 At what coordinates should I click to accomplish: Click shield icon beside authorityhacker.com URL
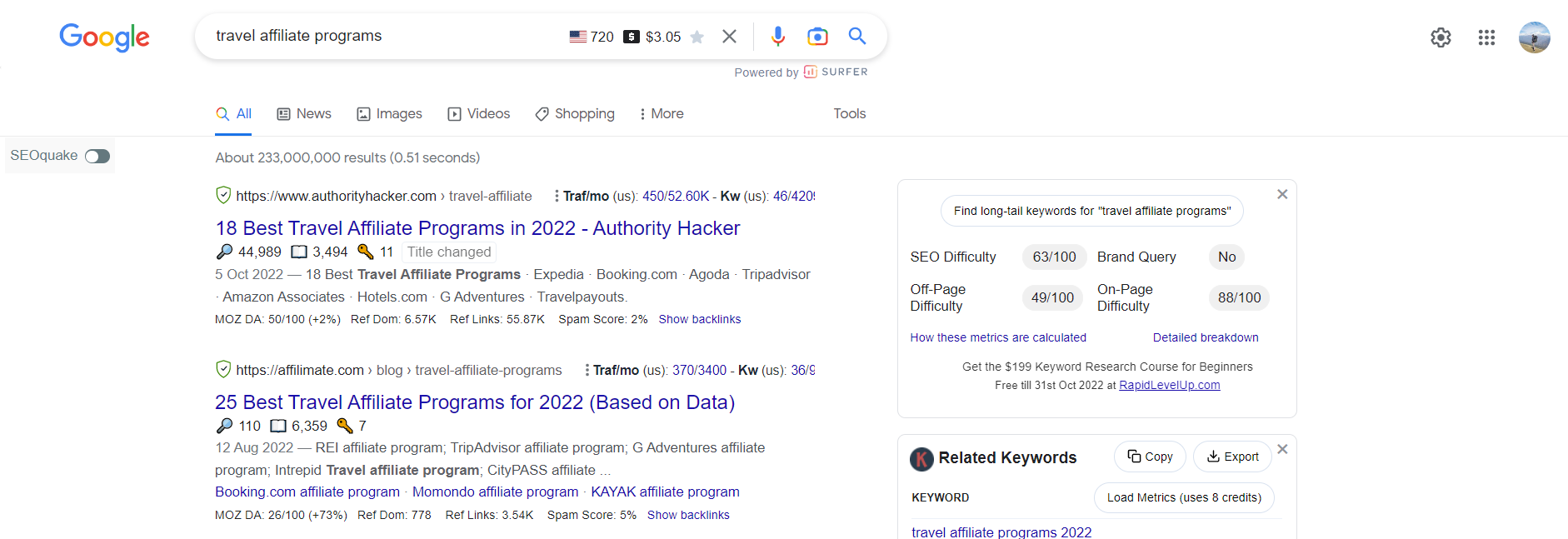pos(223,195)
